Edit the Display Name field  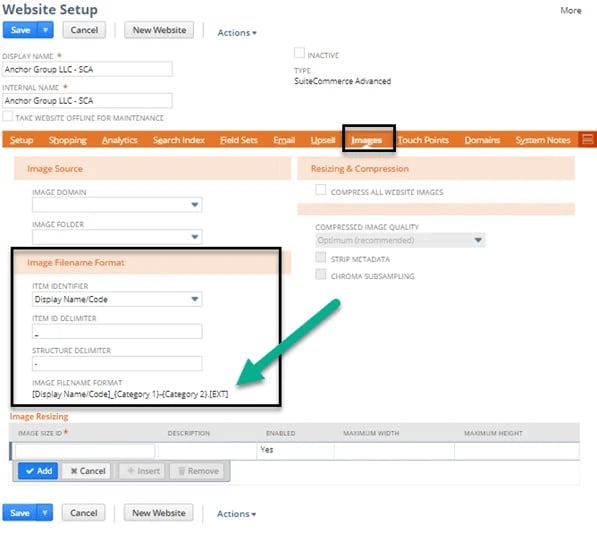pos(87,69)
